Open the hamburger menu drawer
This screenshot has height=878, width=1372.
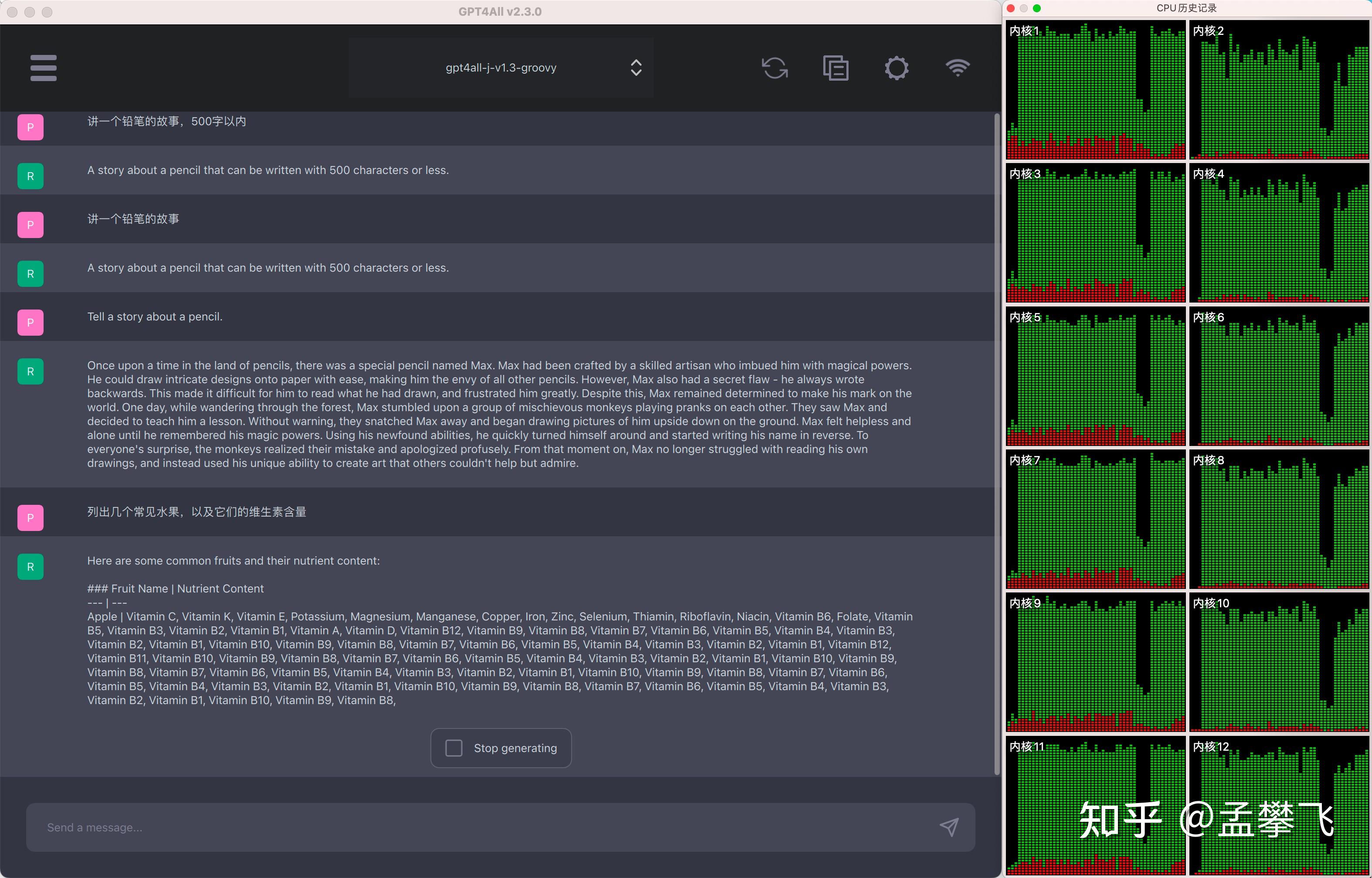43,68
